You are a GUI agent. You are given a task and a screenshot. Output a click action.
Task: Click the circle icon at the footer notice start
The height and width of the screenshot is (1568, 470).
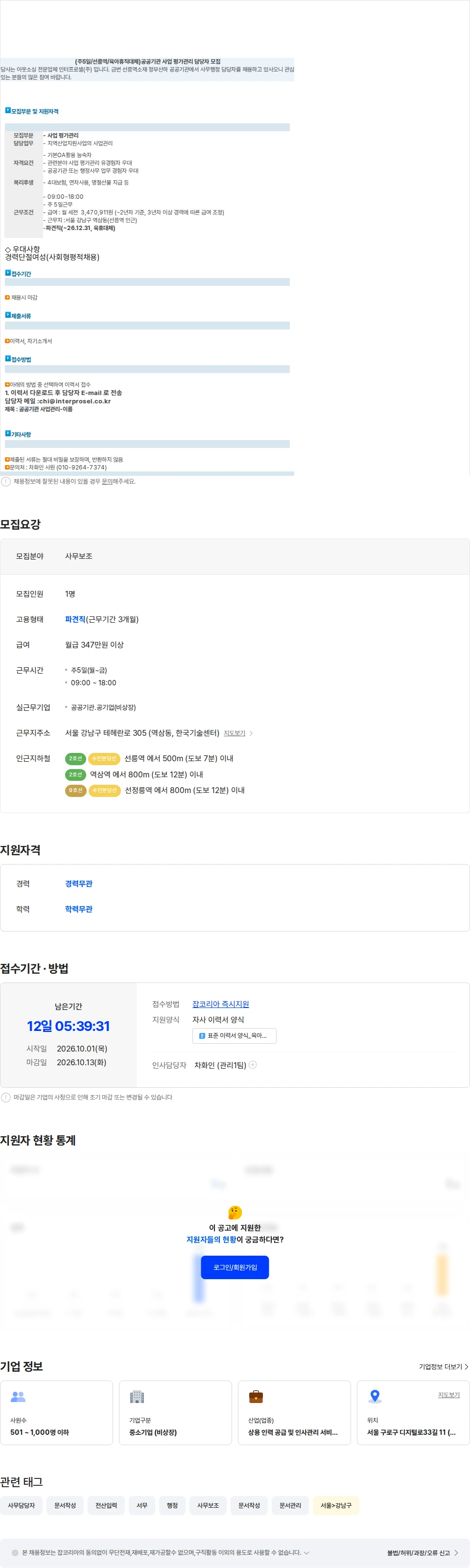tap(15, 1553)
